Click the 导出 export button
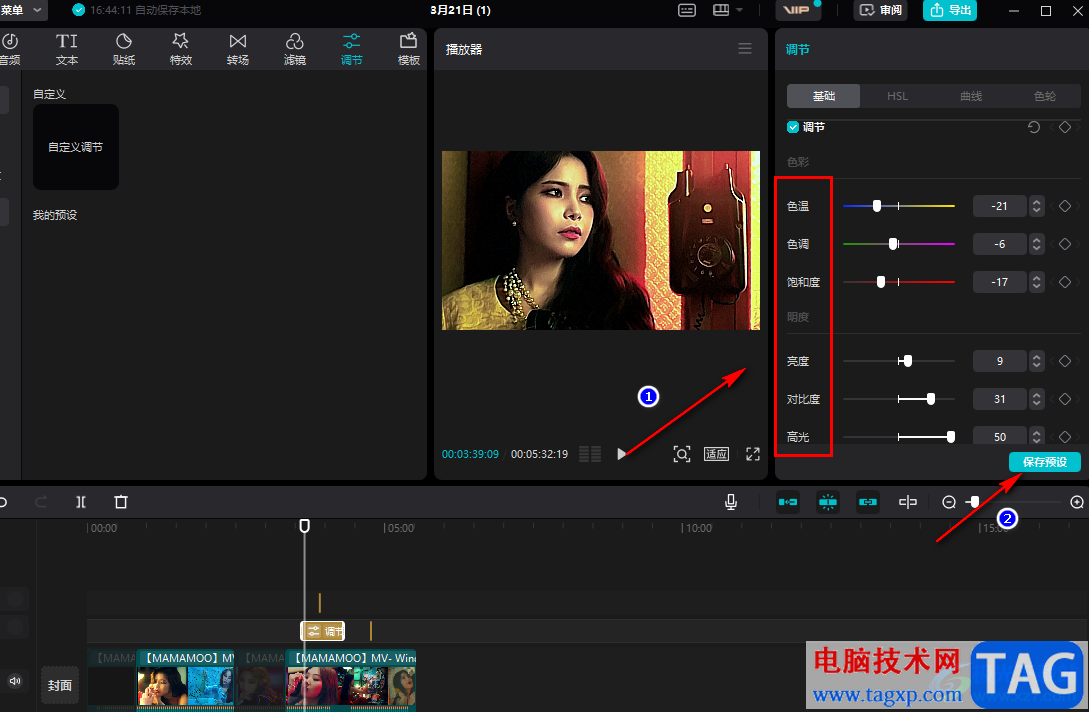The width and height of the screenshot is (1089, 712). (950, 10)
